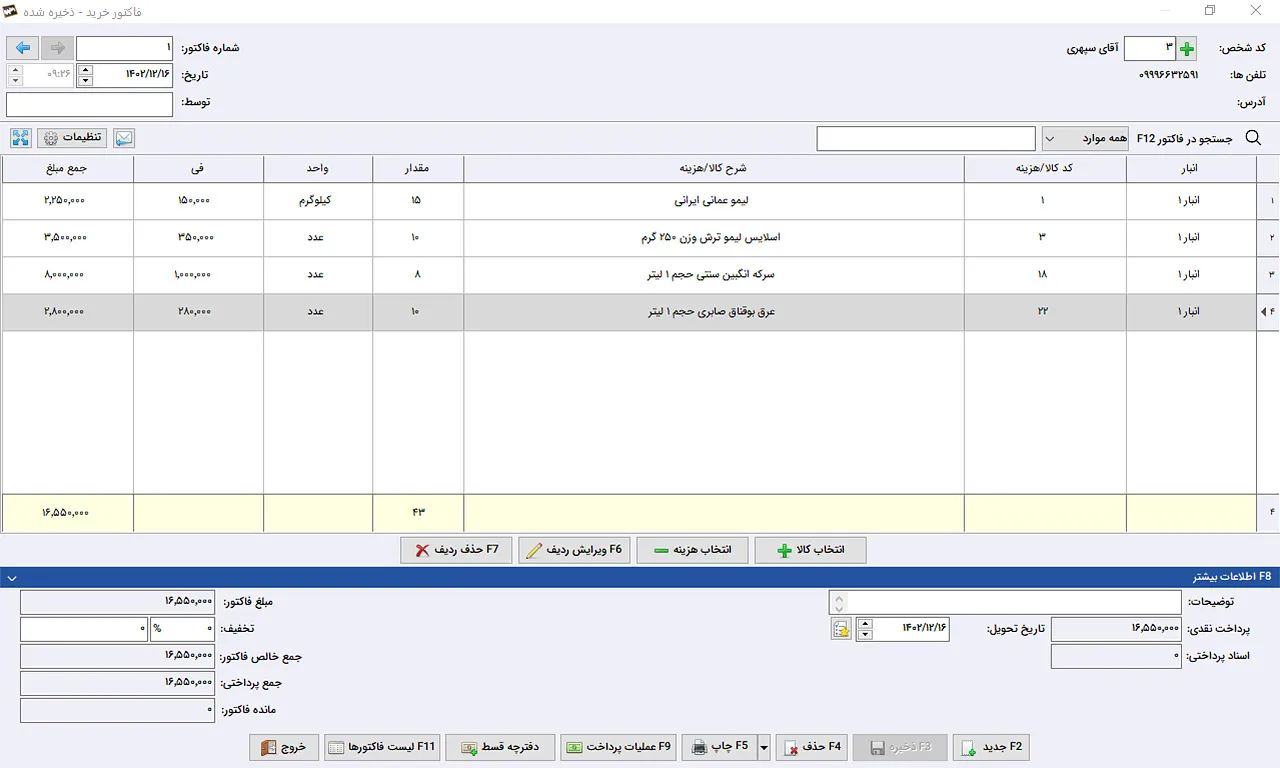1280x768 pixels.
Task: Click the تخفیف discount amount field
Action: coord(84,629)
